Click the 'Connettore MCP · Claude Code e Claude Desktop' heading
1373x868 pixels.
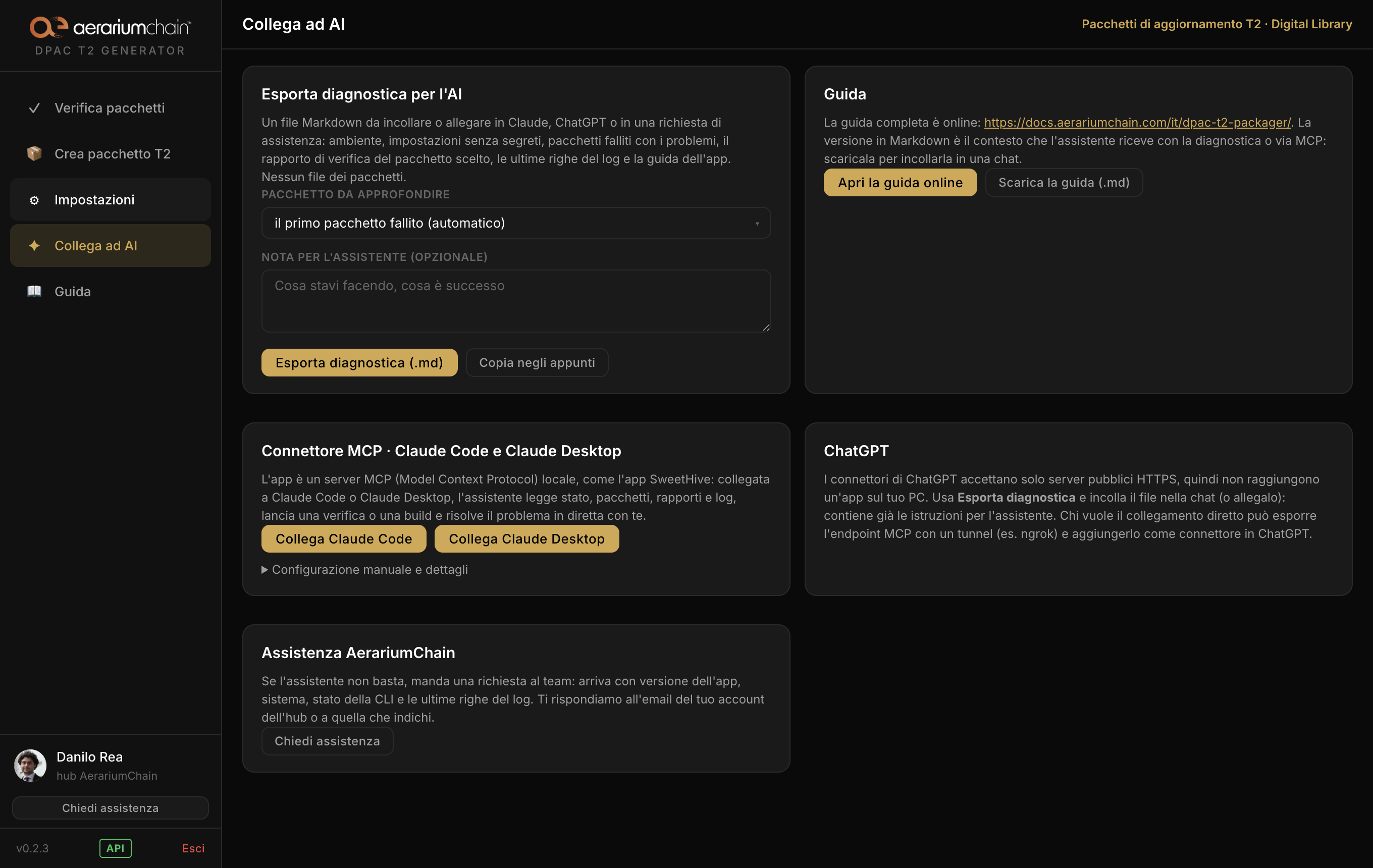pyautogui.click(x=441, y=451)
